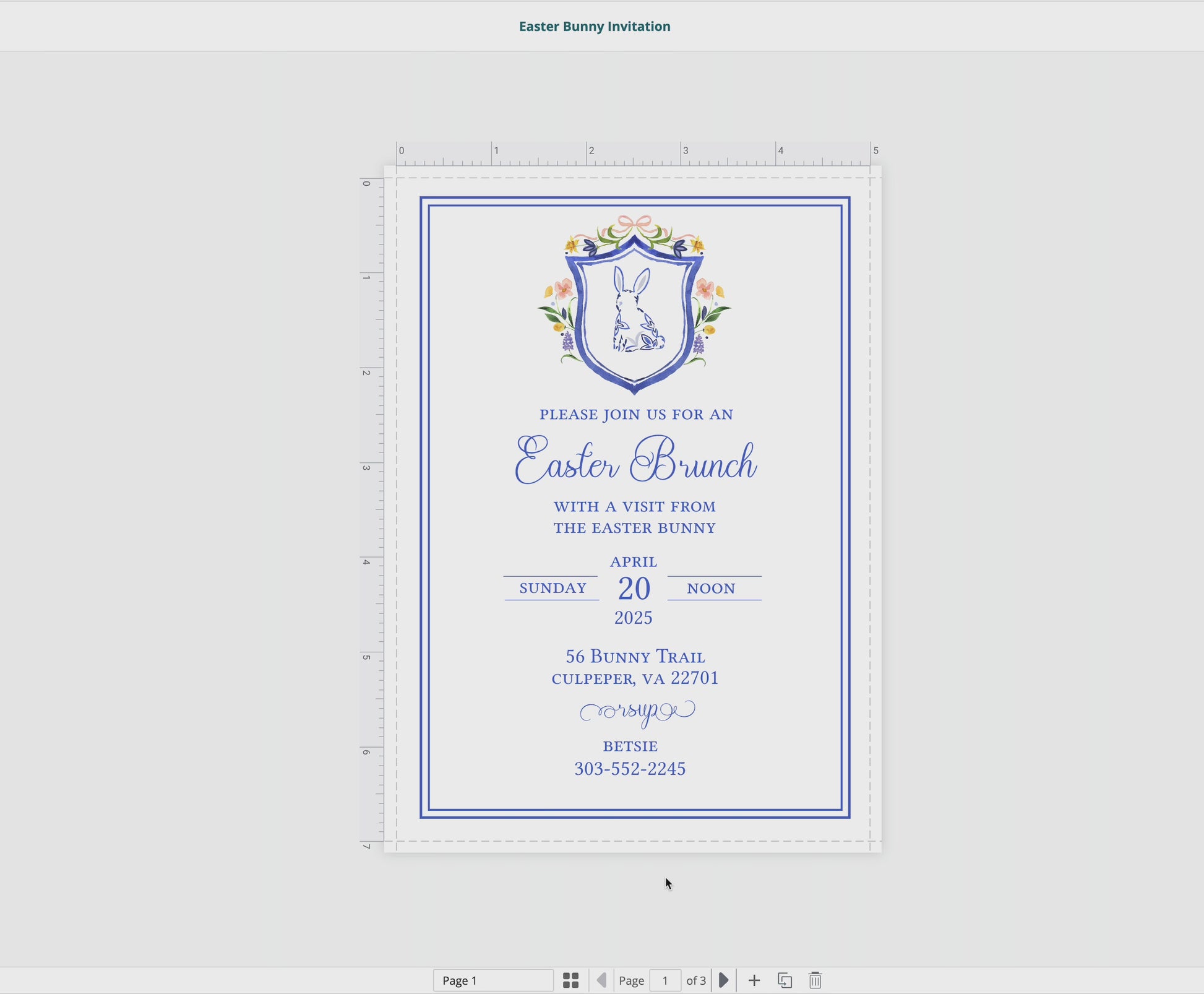Open the page grid overview icon
This screenshot has height=994, width=1204.
coord(570,980)
